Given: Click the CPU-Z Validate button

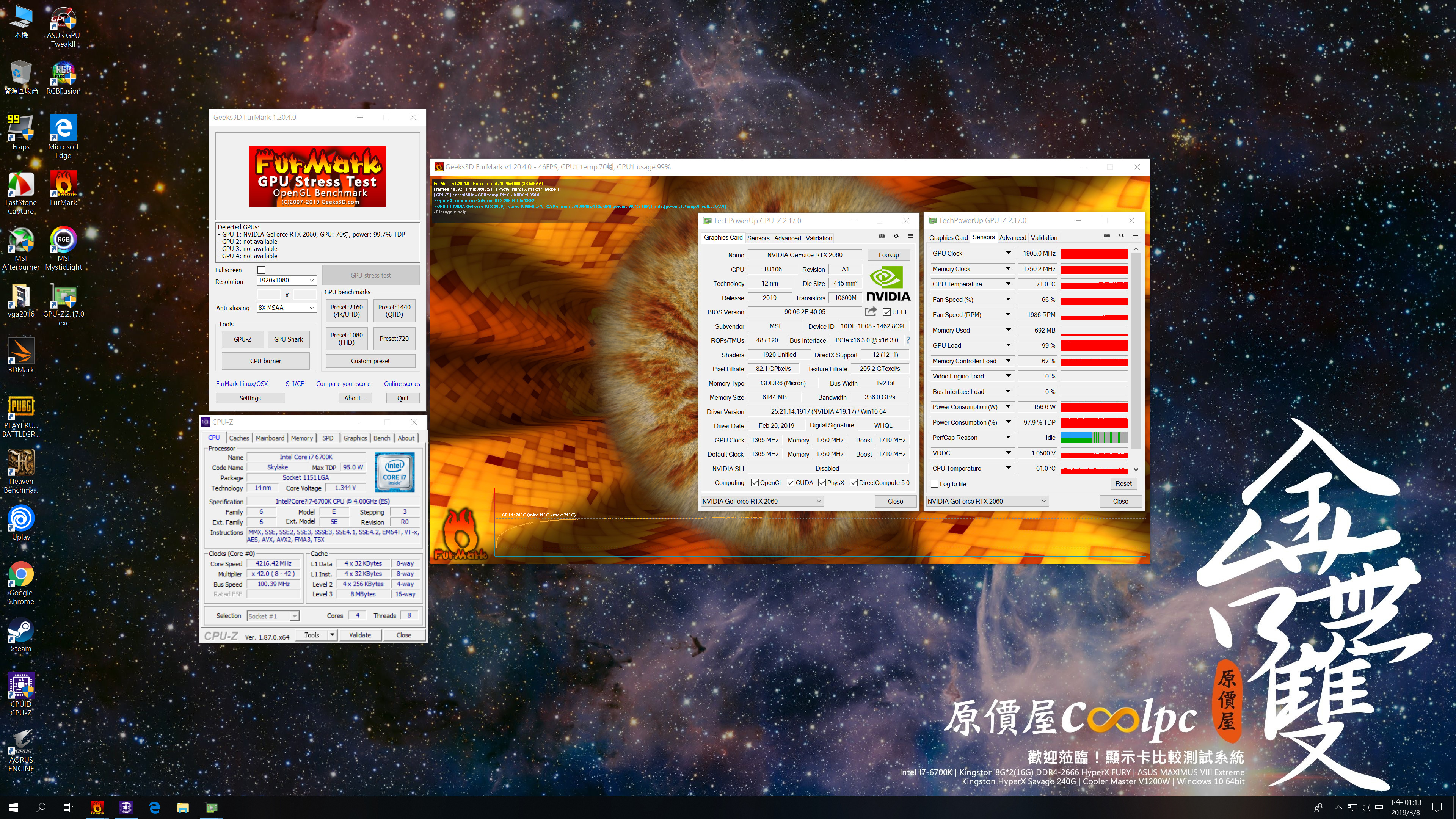Looking at the screenshot, I should pyautogui.click(x=360, y=635).
